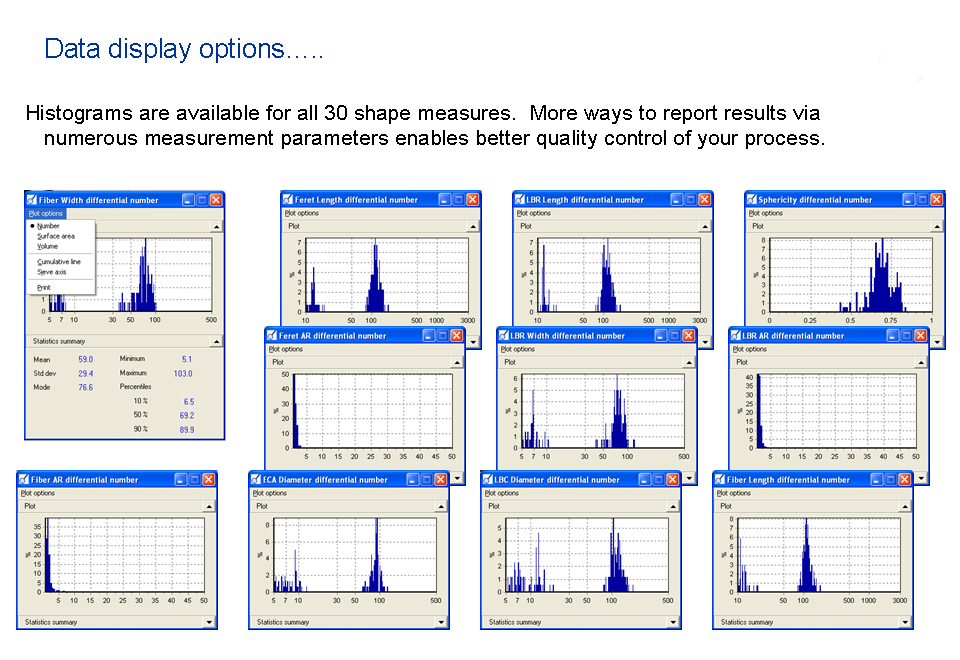Choose Surface area in Plot options menu

click(55, 236)
